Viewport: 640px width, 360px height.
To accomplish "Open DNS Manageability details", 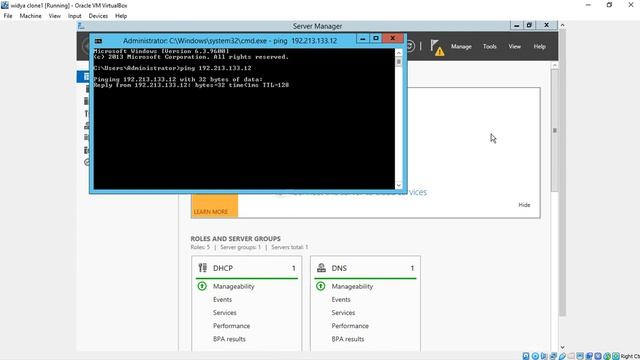I will (x=352, y=287).
